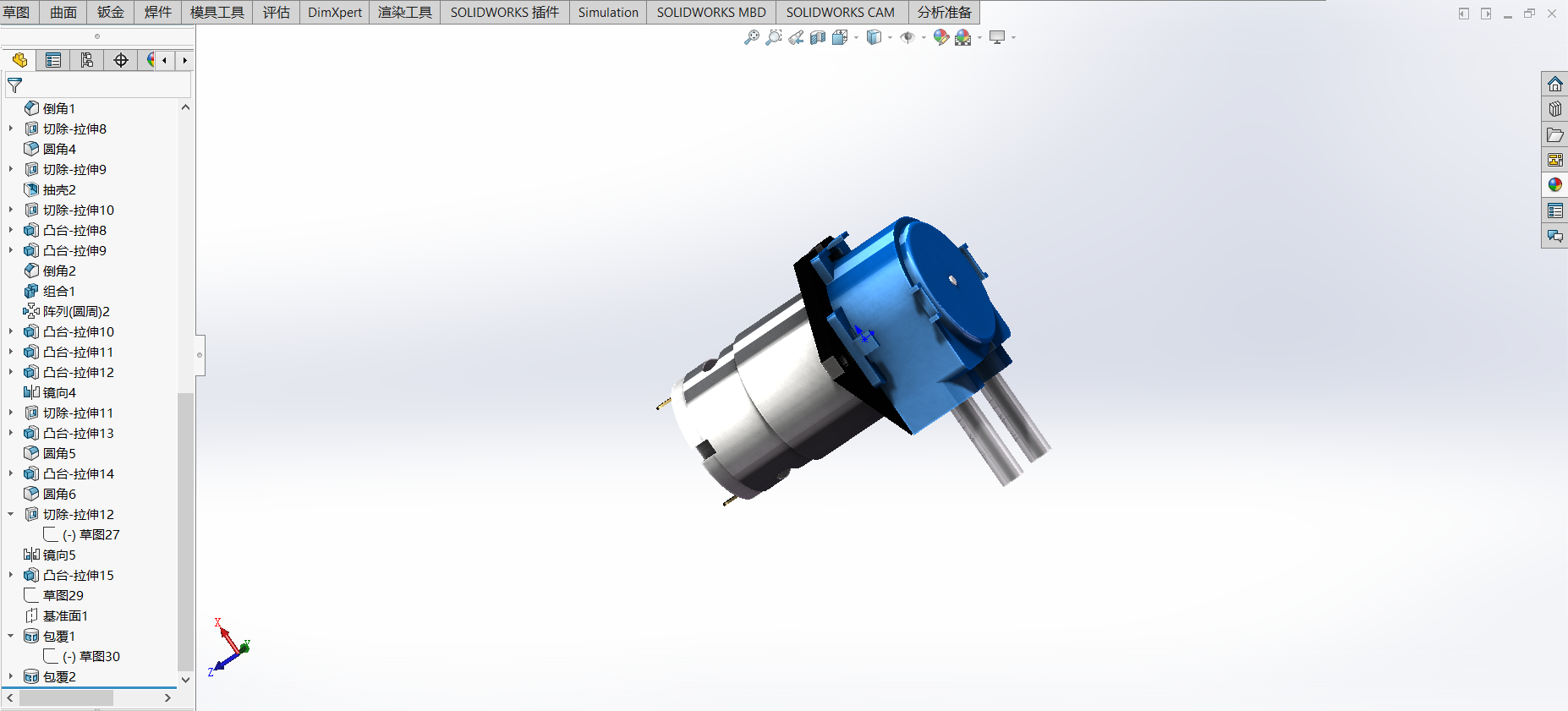Switch to the 草图 tab

tap(17, 12)
